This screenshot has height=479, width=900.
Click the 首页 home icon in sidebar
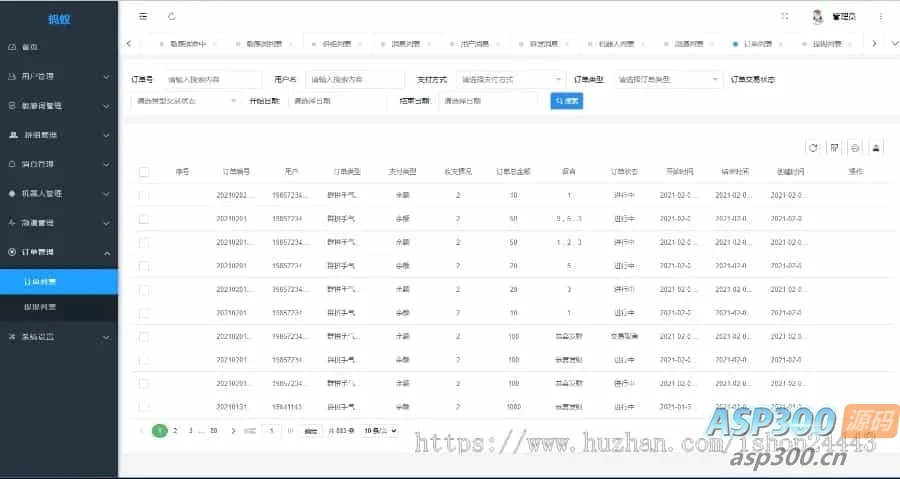[x=12, y=47]
